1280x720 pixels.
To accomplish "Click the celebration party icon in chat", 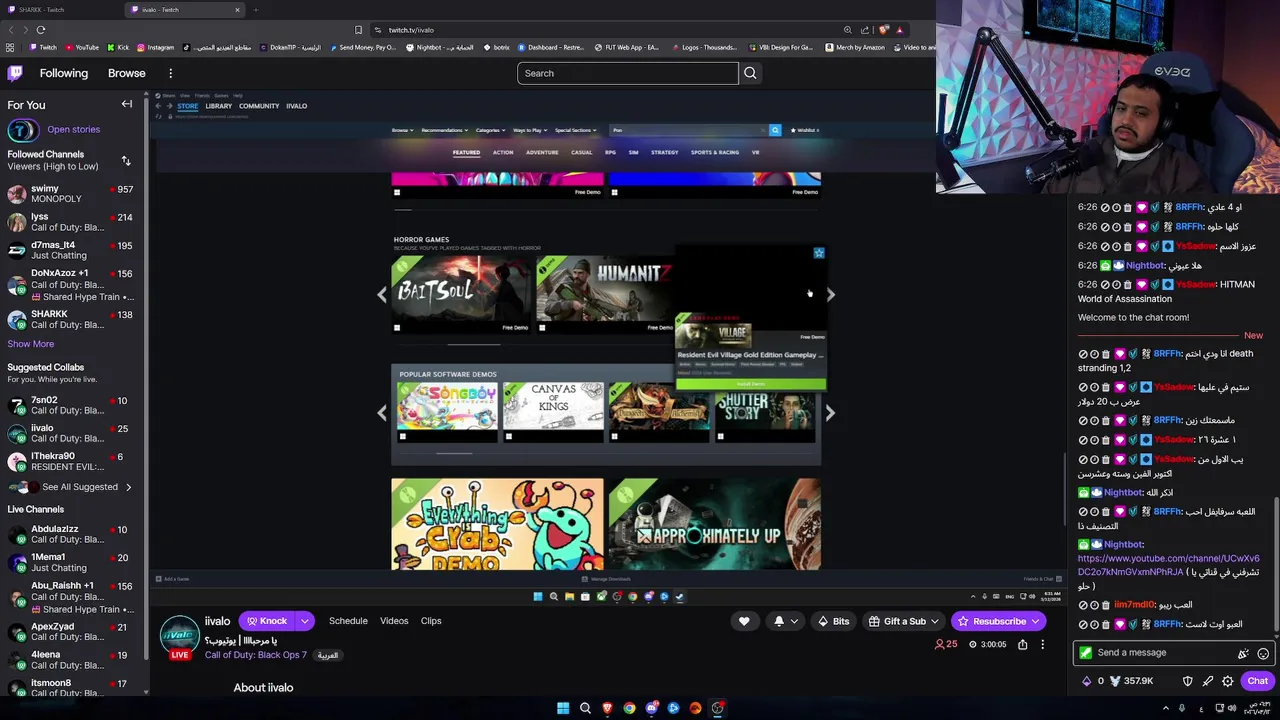I will tap(1243, 653).
